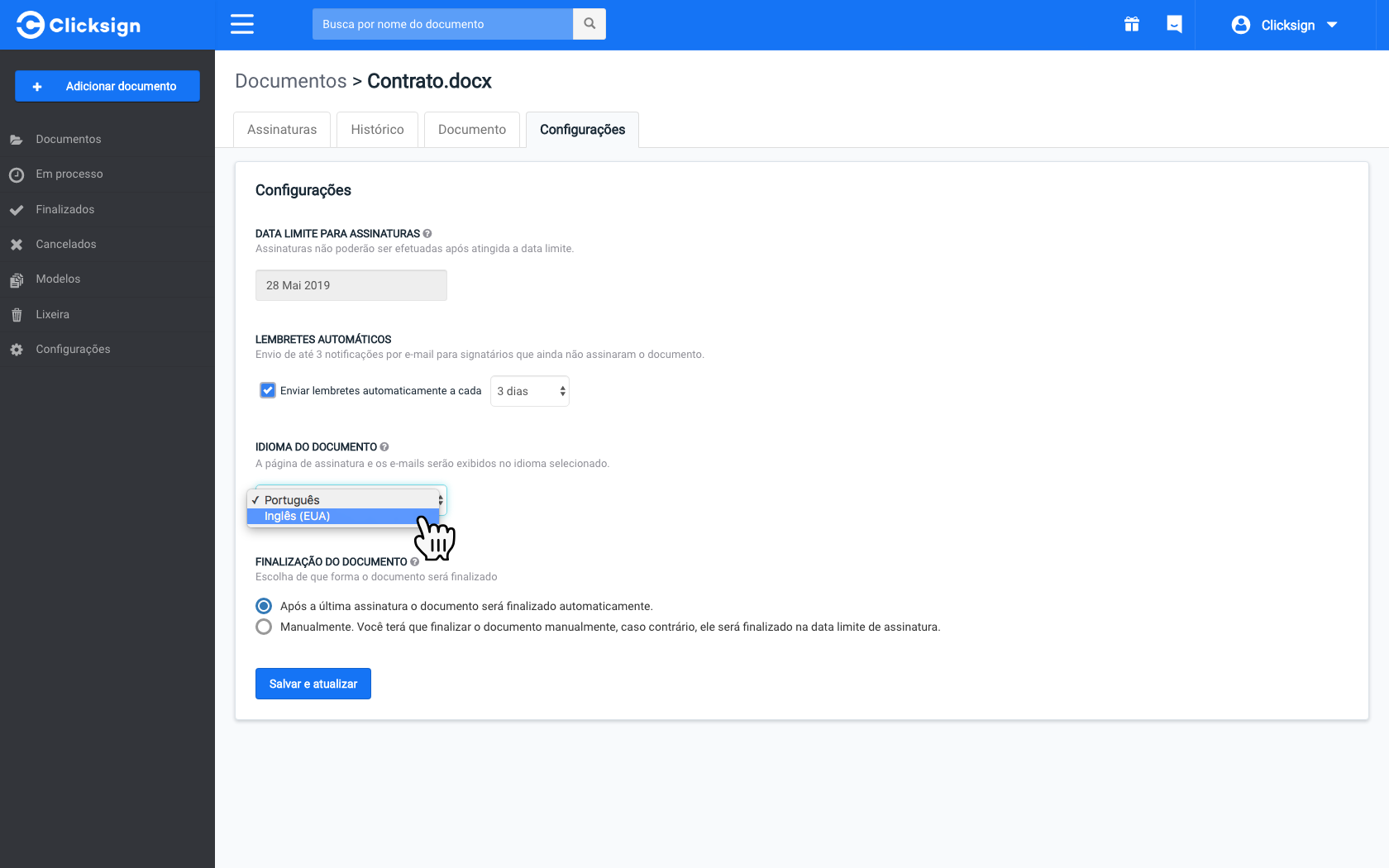Toggle the hamburger menu icon
The height and width of the screenshot is (868, 1389).
pos(242,24)
